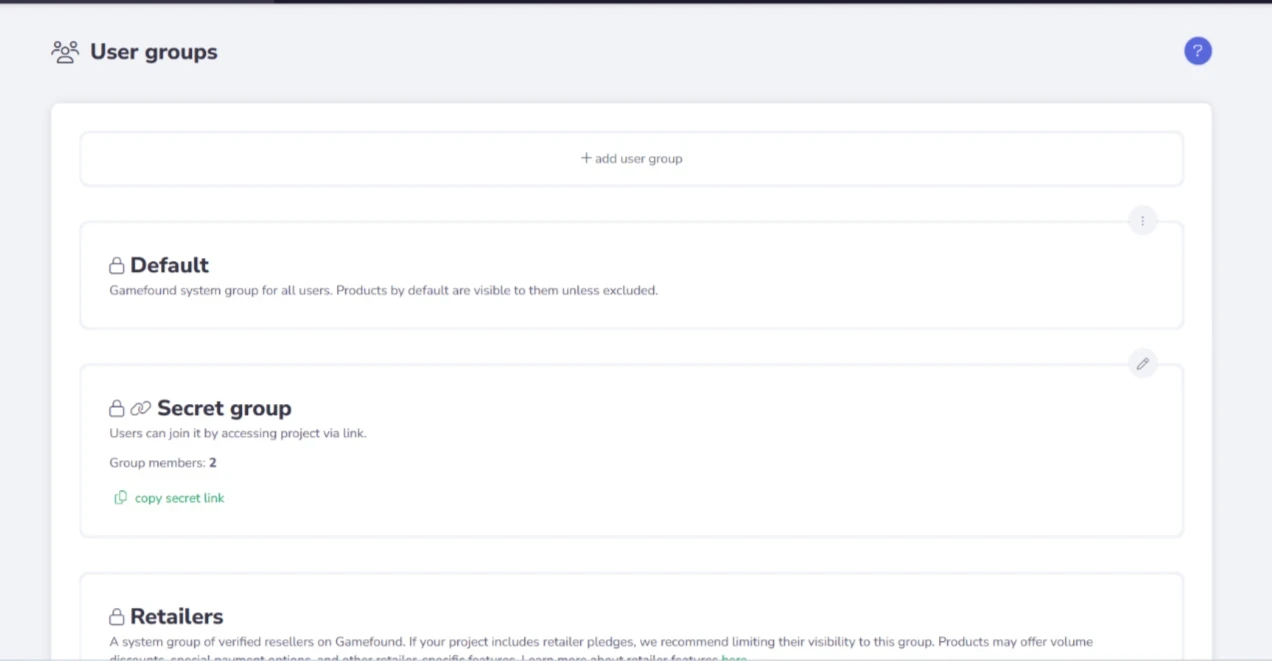Edit Secret group with pencil icon
Screen dimensions: 1272x661
[1143, 364]
